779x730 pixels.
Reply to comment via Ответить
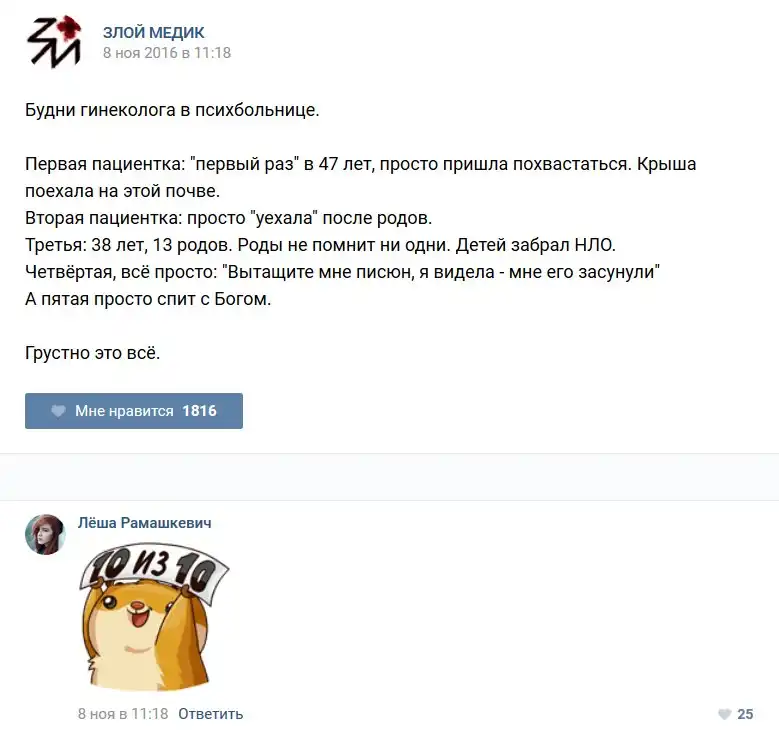[x=211, y=714]
